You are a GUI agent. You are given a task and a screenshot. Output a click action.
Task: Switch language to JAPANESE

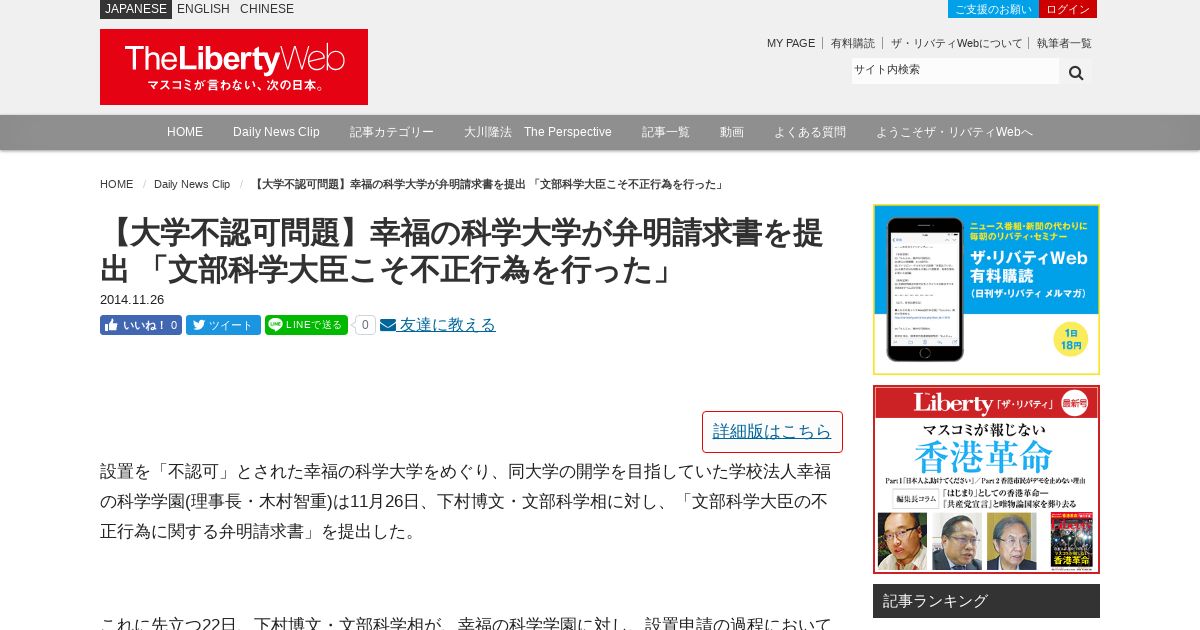[x=136, y=9]
